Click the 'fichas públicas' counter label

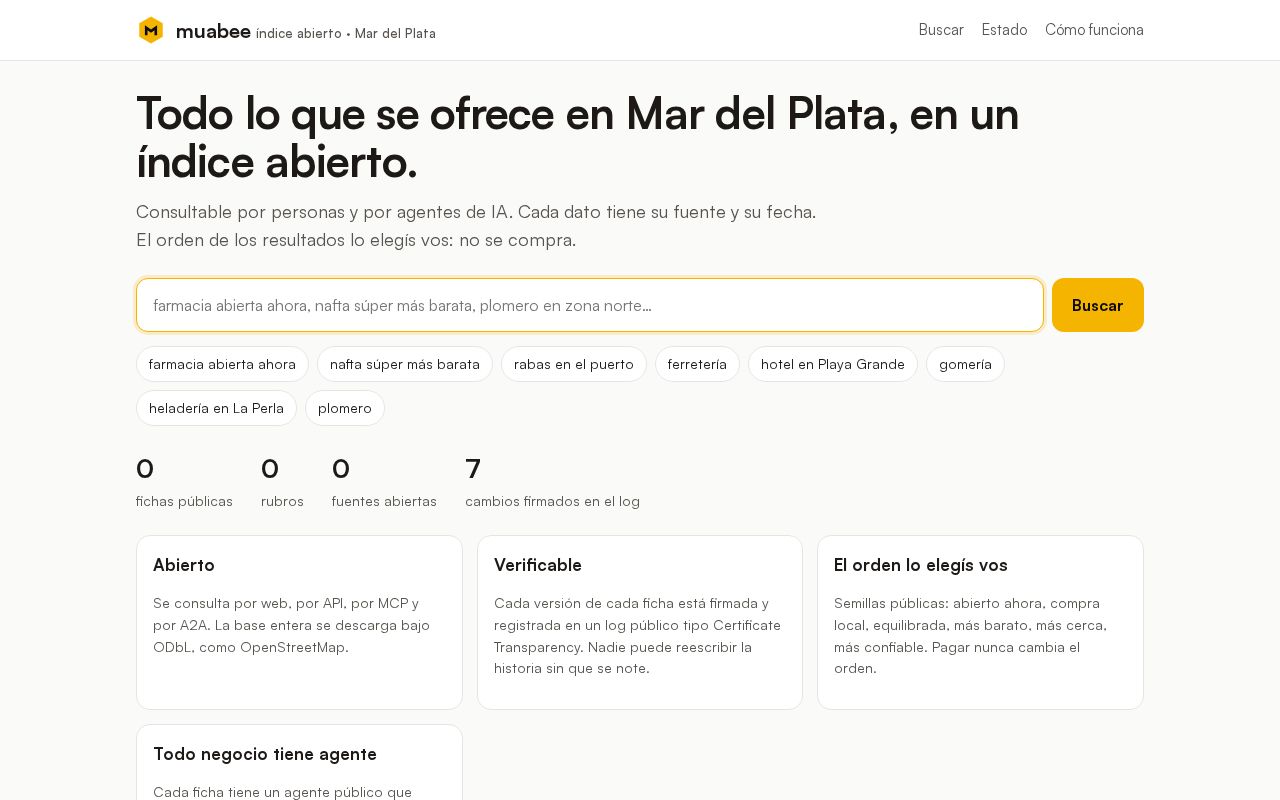184,501
